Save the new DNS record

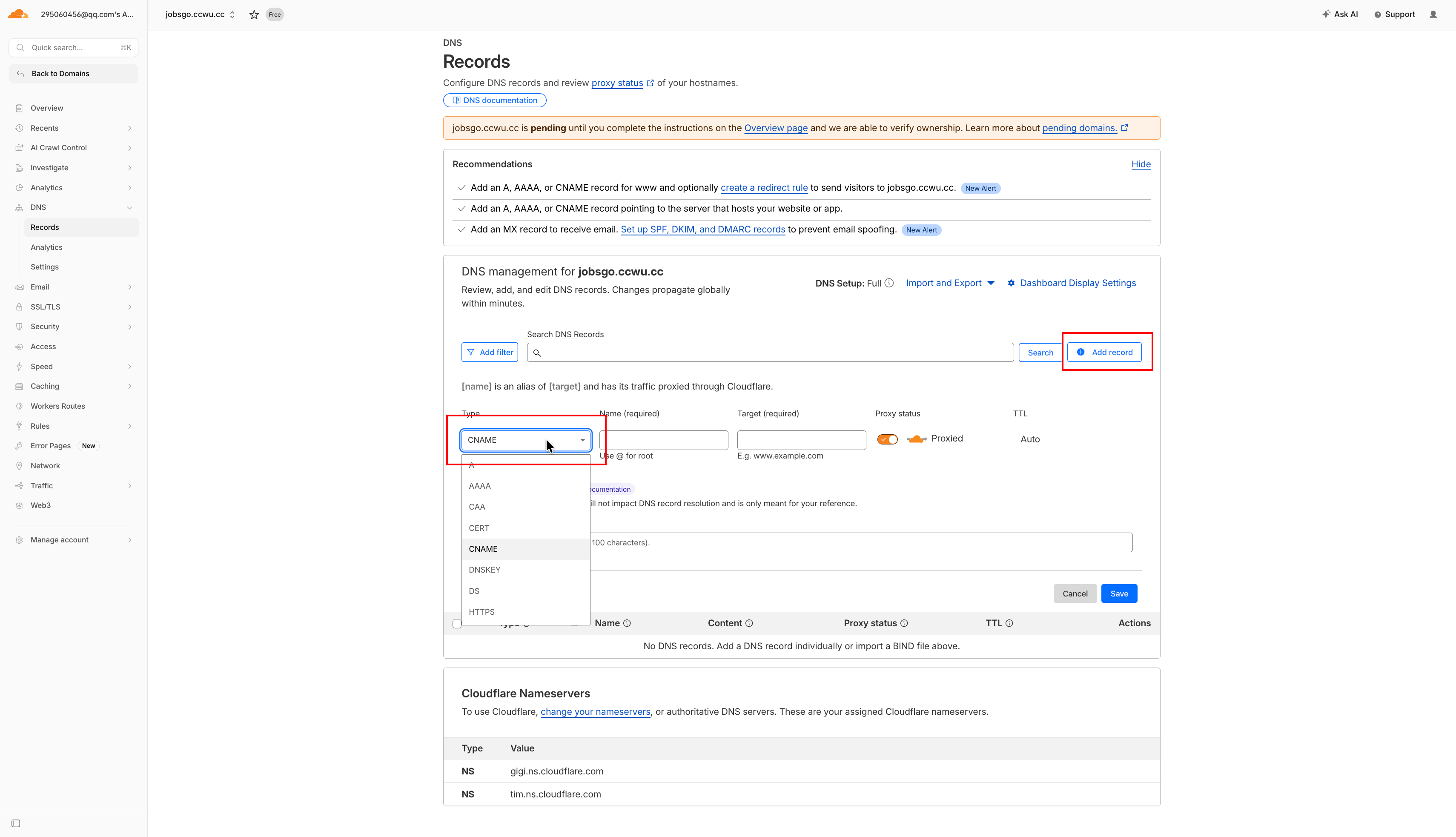click(x=1119, y=593)
